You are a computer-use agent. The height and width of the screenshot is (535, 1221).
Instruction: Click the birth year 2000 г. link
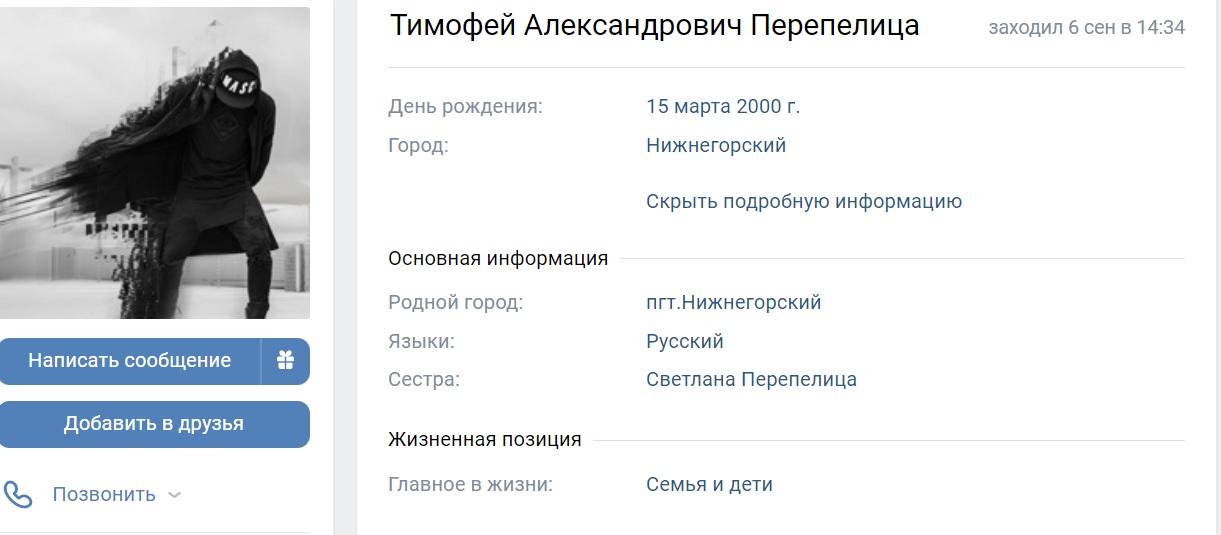768,106
